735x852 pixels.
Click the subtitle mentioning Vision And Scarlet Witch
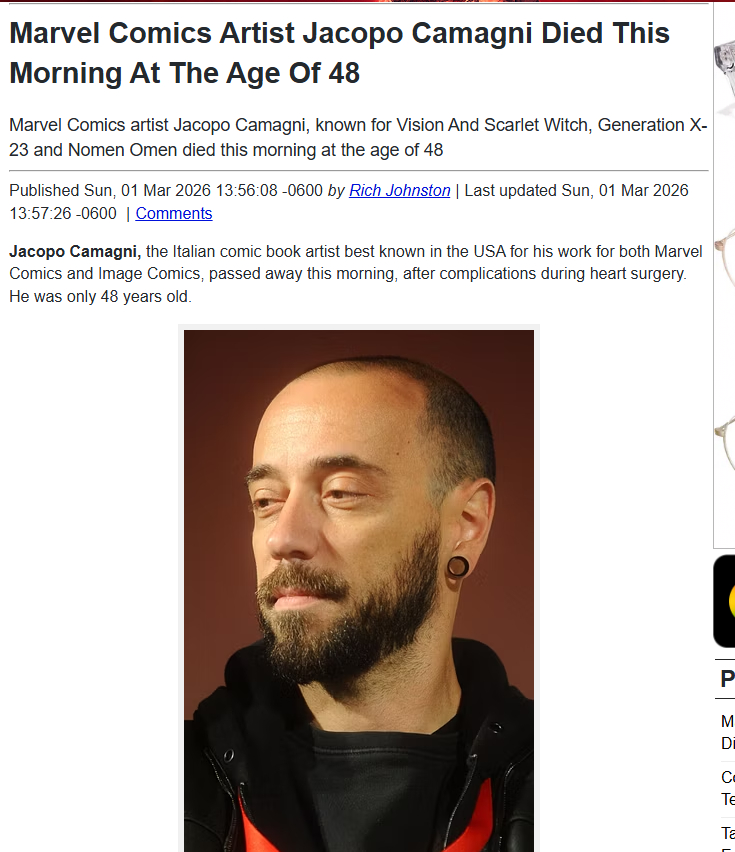click(358, 137)
